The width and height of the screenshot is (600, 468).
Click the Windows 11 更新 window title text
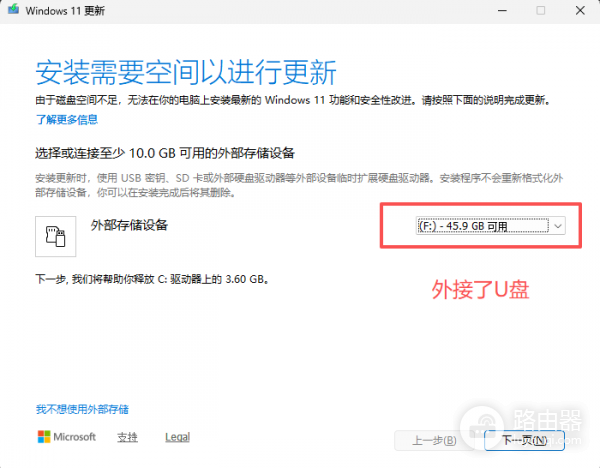click(x=65, y=11)
